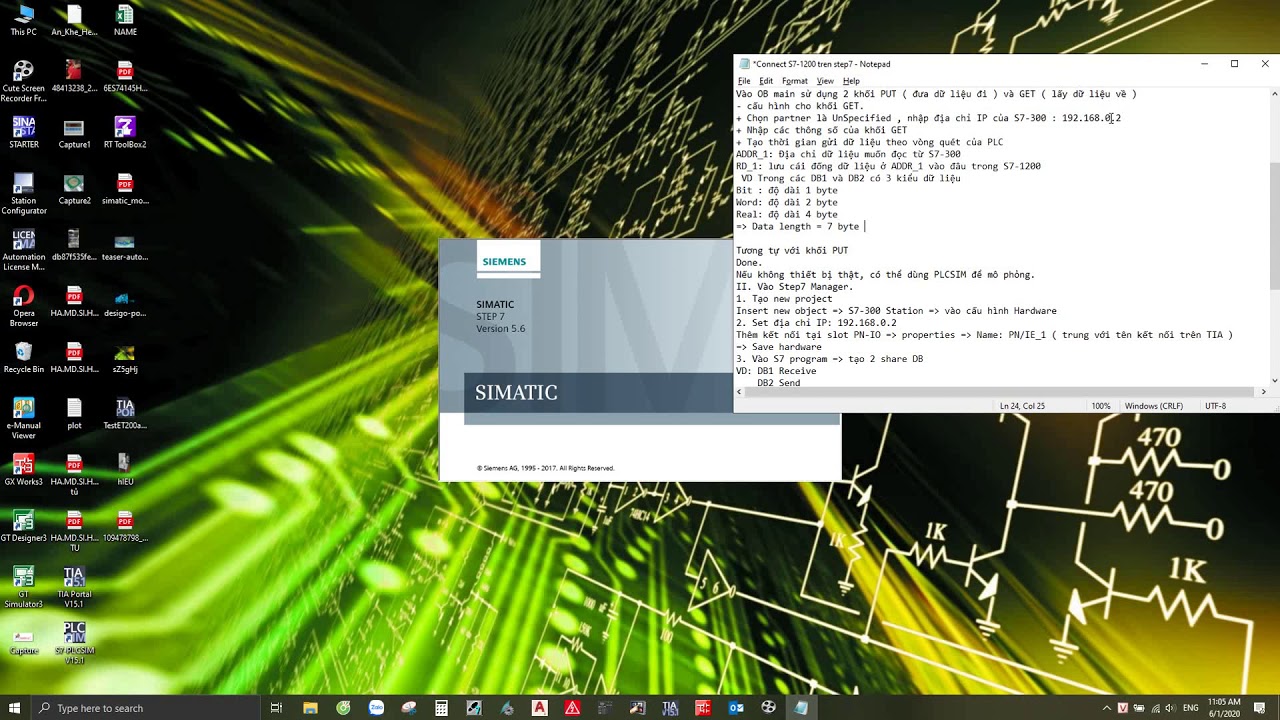Switch to Notepad taskbar button

(x=801, y=708)
